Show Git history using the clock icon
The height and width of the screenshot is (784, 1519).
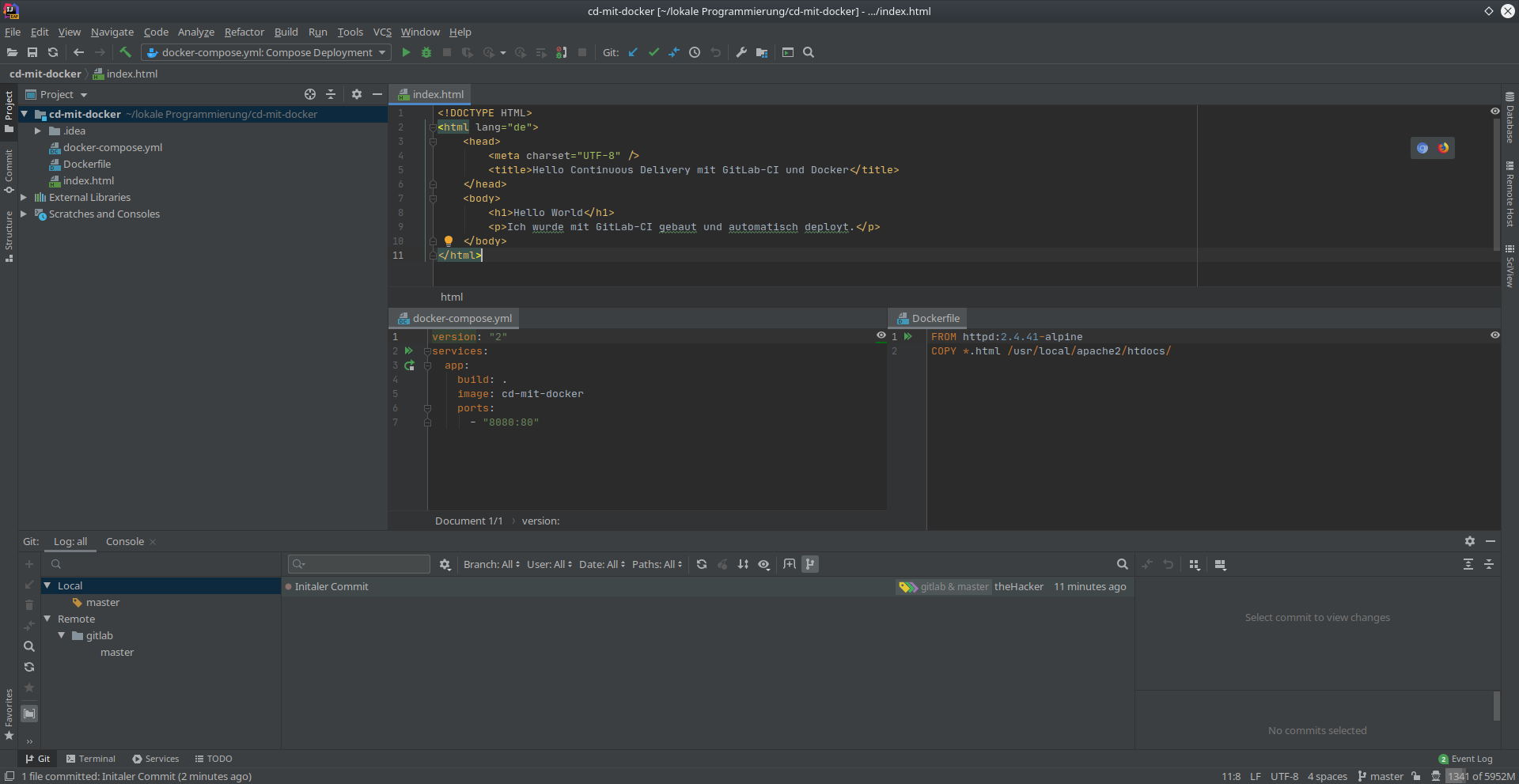pos(695,52)
